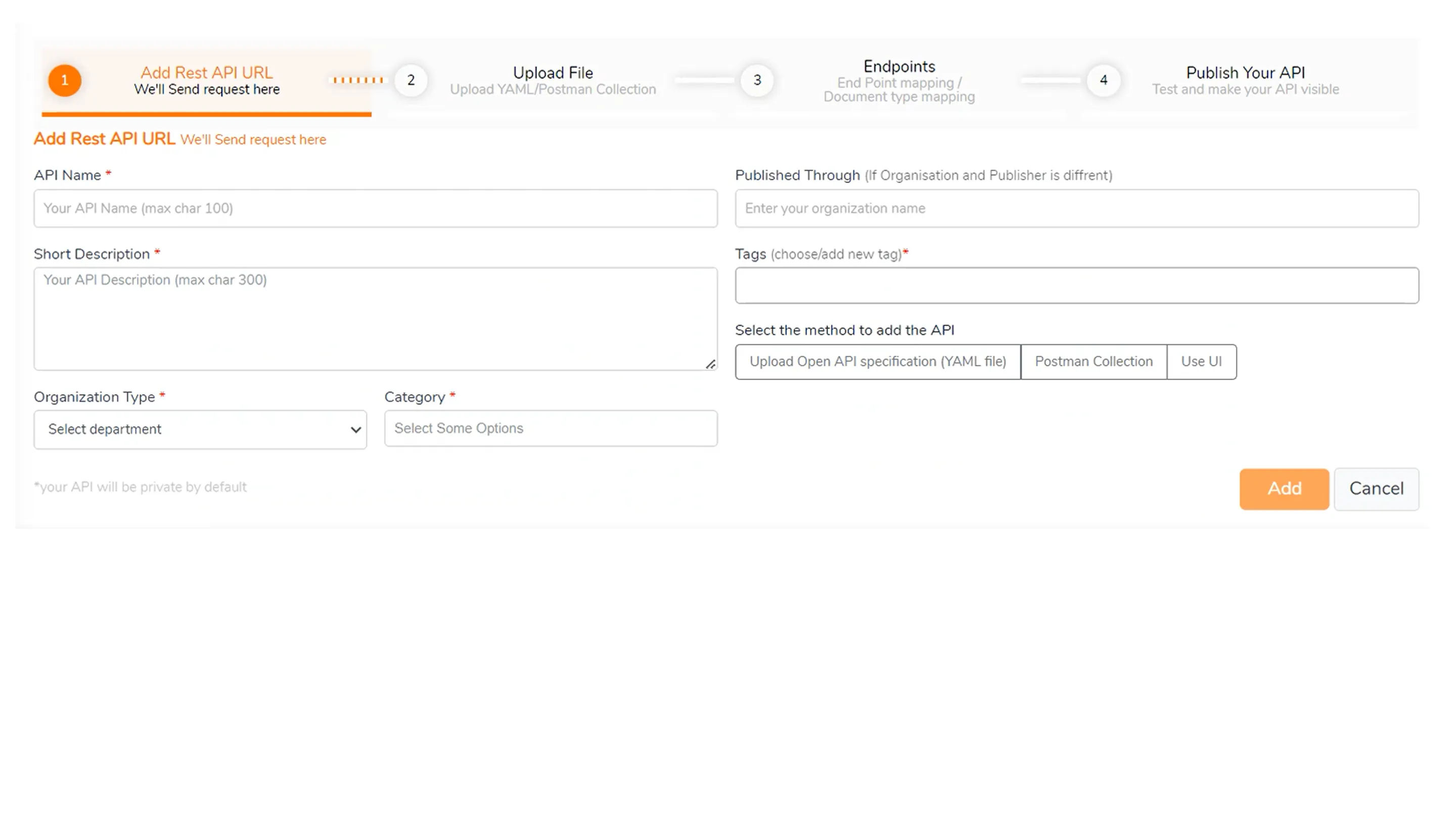Click the Tags choose/add tag field
This screenshot has height=829, width=1456.
coord(1076,285)
